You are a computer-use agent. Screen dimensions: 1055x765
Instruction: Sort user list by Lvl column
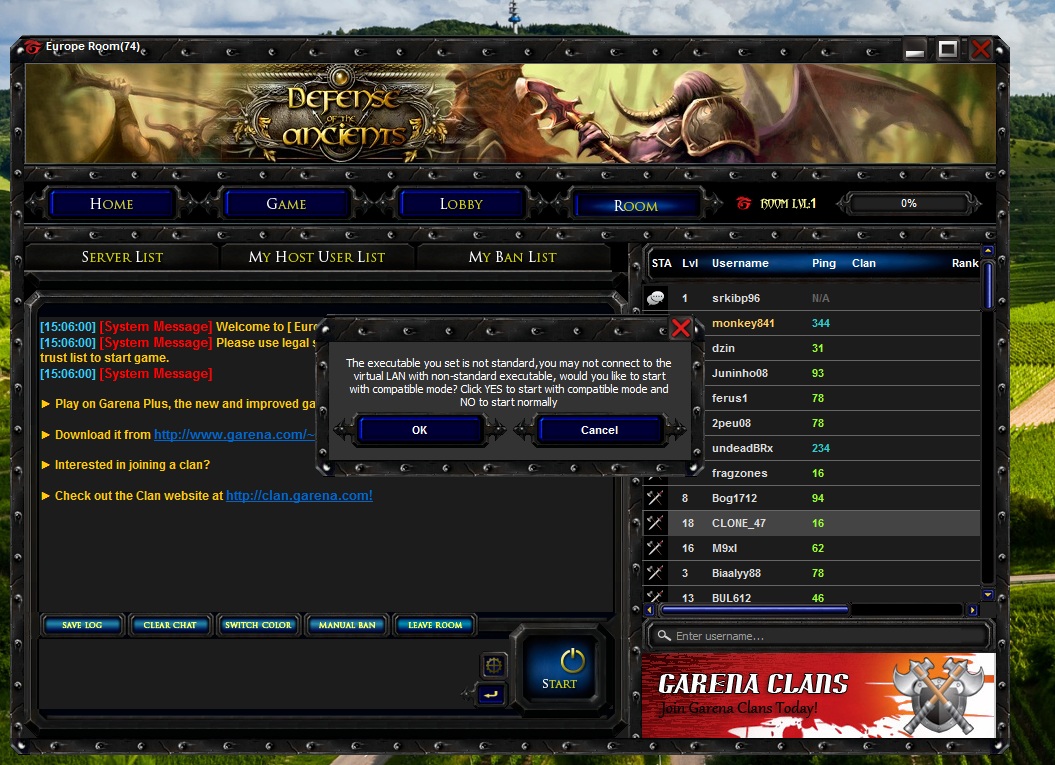(x=690, y=263)
